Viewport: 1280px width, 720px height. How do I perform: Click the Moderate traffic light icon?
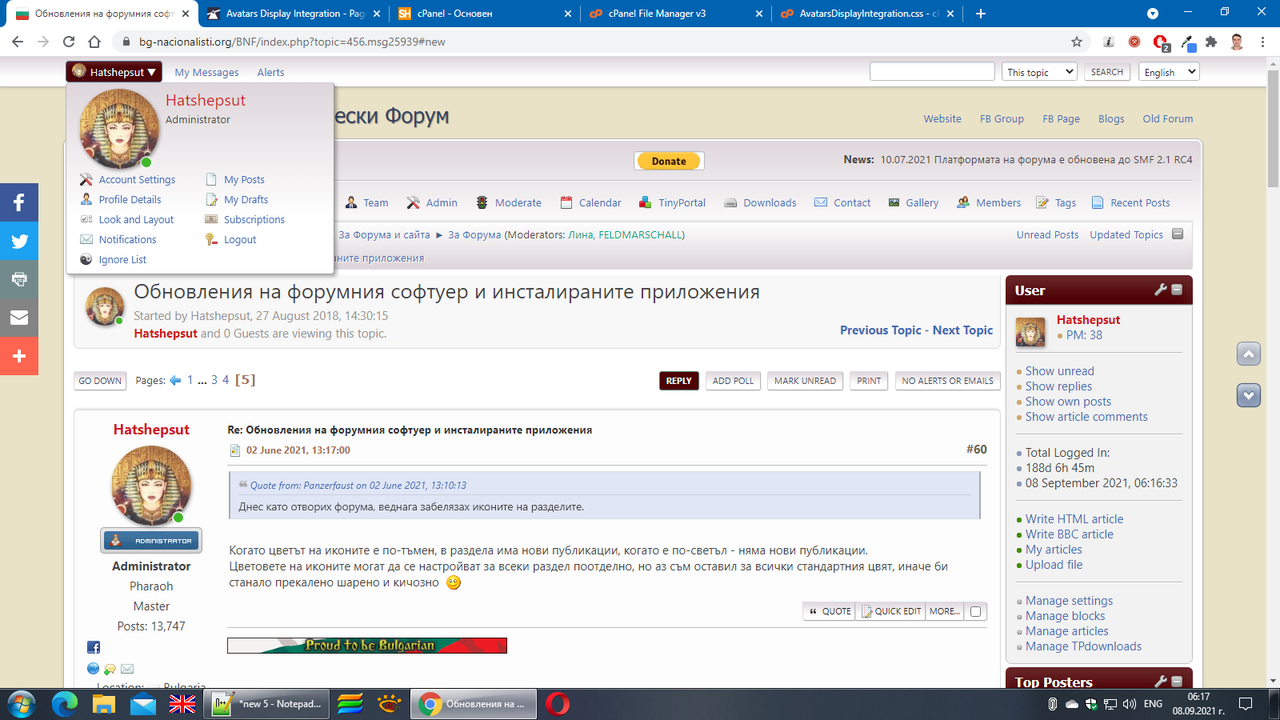pos(482,203)
